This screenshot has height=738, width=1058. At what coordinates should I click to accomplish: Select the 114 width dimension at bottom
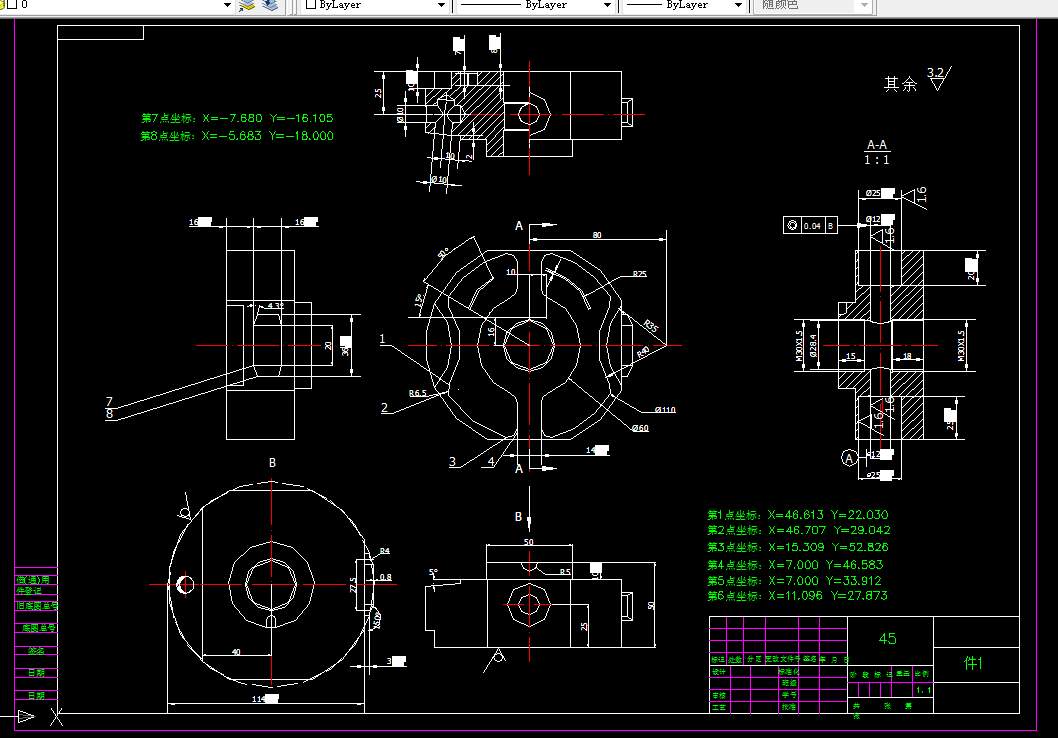click(x=264, y=699)
